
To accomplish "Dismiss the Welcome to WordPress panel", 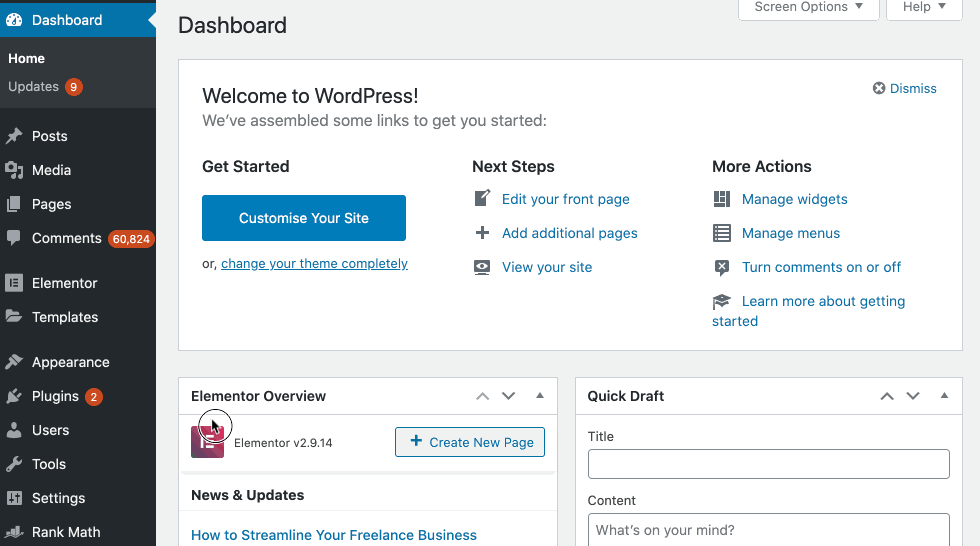I will 904,88.
